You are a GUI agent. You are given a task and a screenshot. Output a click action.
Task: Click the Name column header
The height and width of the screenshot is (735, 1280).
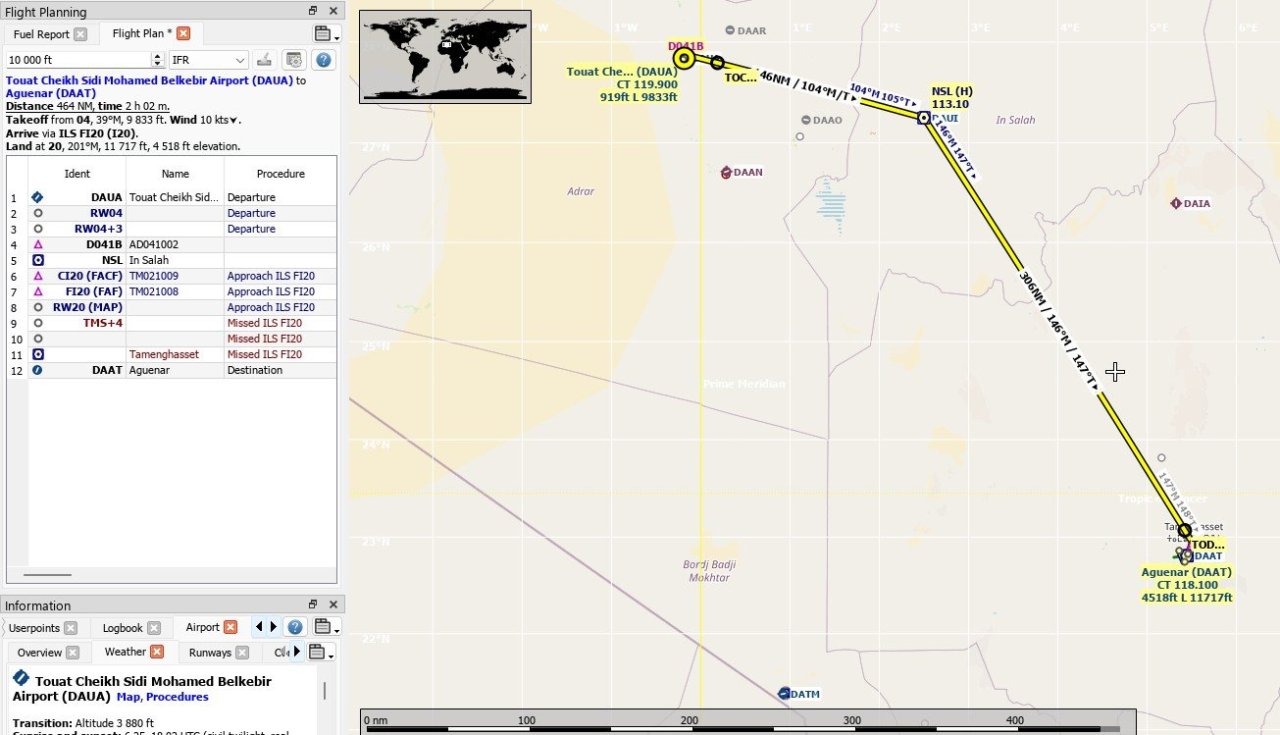coord(175,174)
